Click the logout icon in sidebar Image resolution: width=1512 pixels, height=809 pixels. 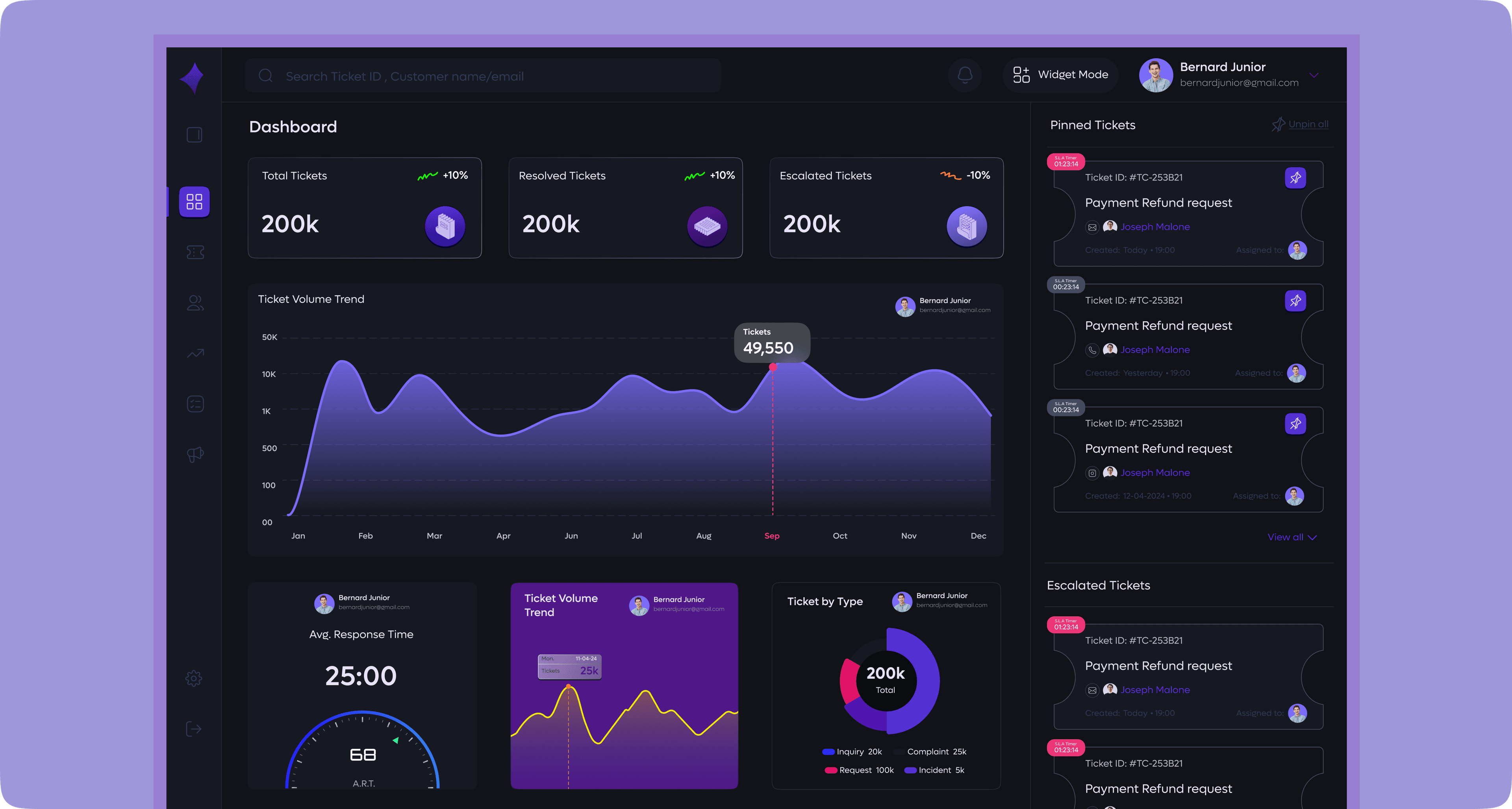pos(194,729)
